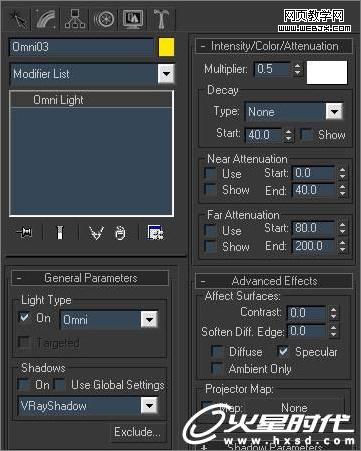Enable Far Attenuation Use checkbox

pyautogui.click(x=211, y=230)
